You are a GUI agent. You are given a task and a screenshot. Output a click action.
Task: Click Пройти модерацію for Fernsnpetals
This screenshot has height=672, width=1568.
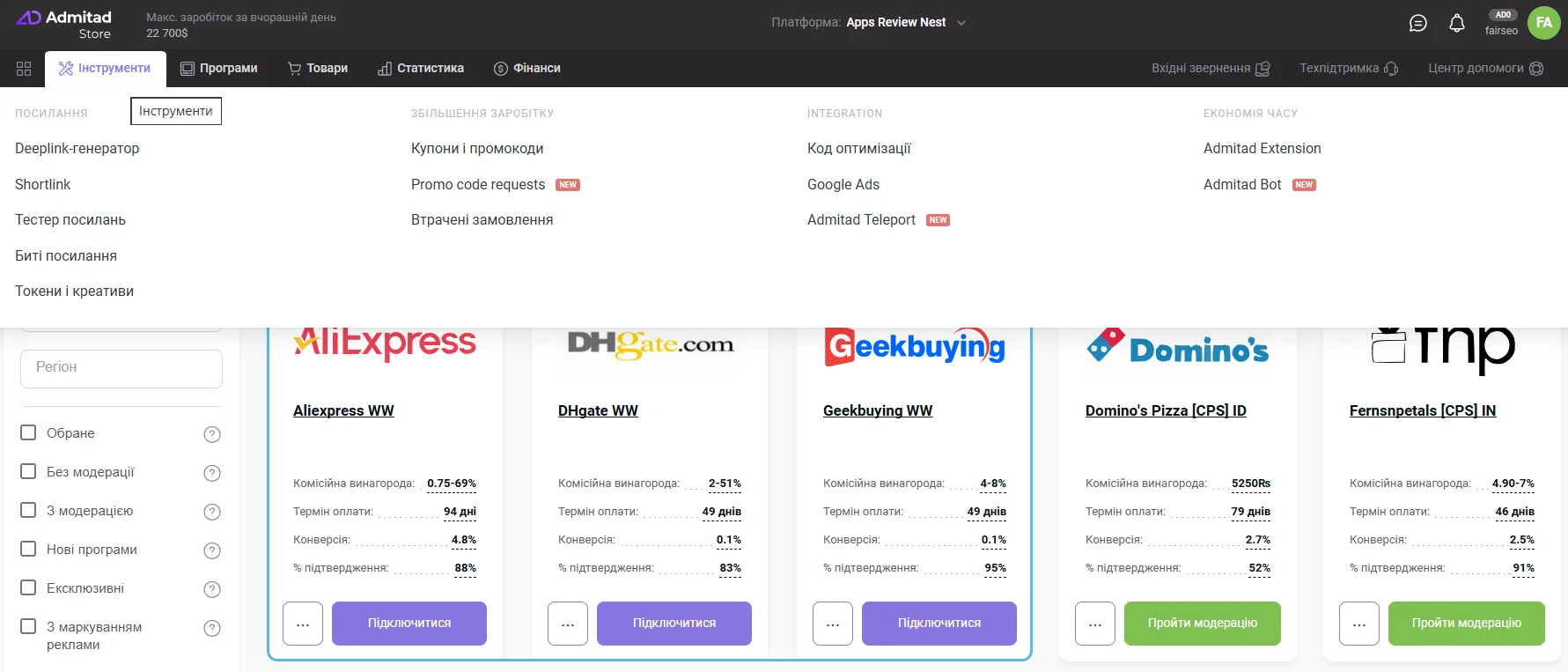pos(1467,624)
